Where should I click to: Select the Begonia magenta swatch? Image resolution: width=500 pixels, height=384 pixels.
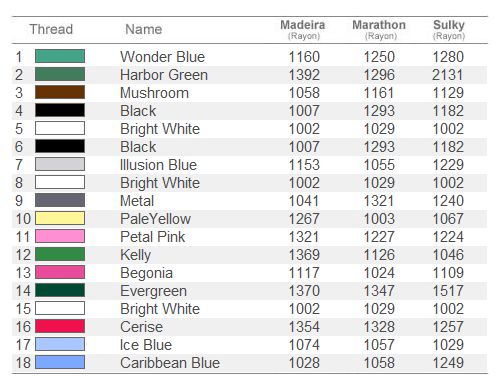(x=60, y=272)
